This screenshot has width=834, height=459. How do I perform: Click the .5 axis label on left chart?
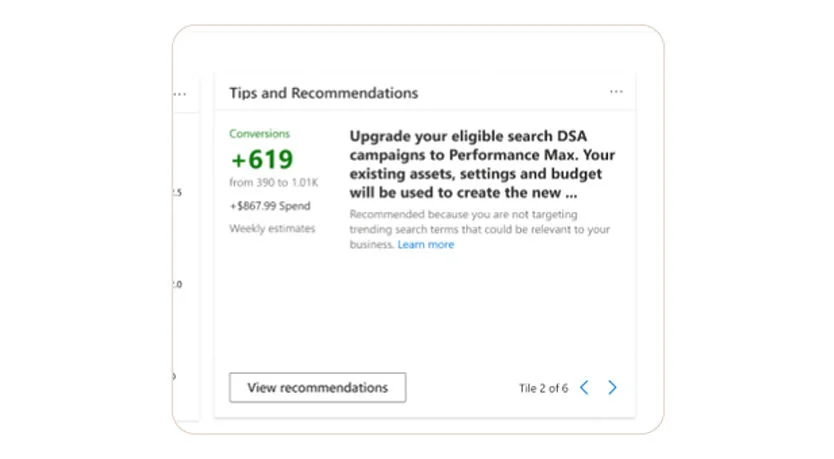(x=178, y=193)
